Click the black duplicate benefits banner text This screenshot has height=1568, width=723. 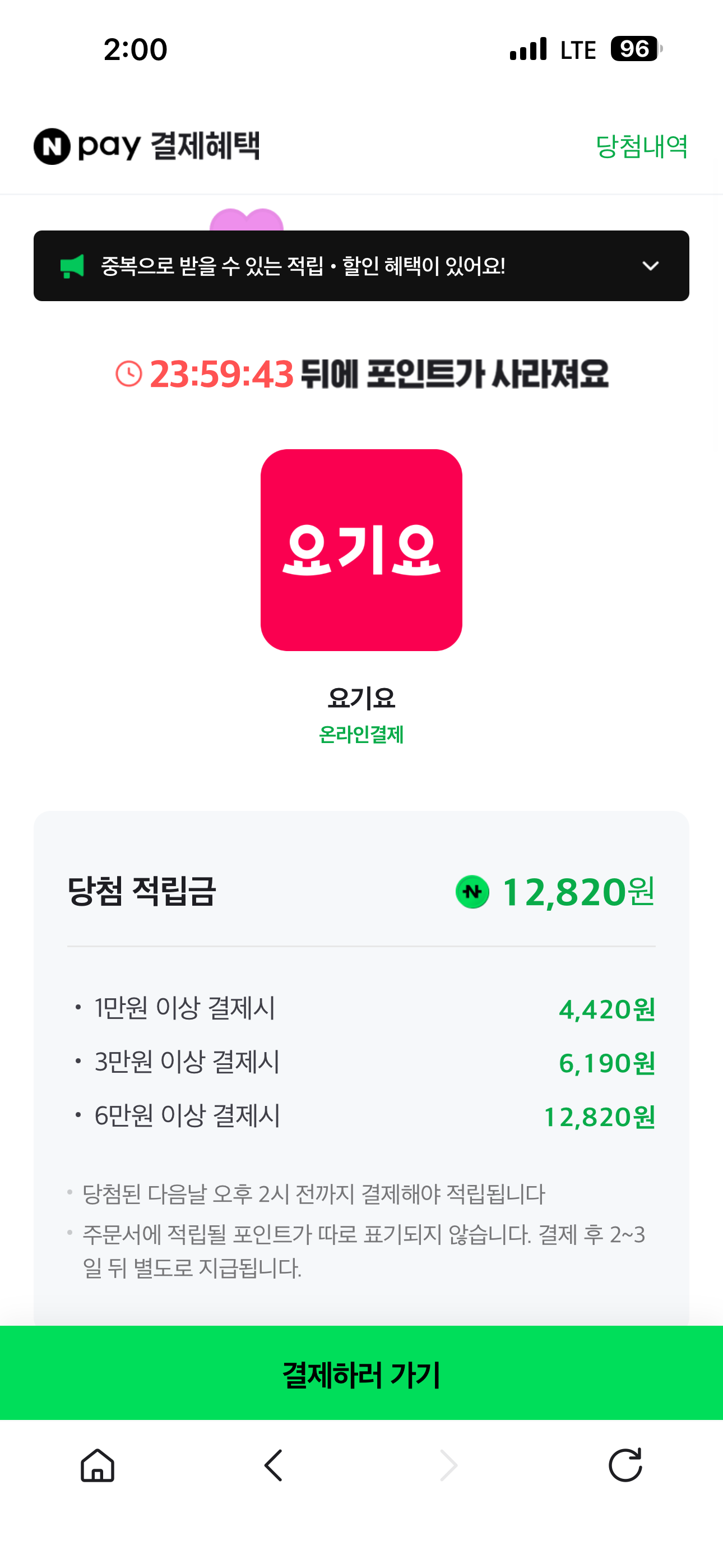[x=303, y=266]
